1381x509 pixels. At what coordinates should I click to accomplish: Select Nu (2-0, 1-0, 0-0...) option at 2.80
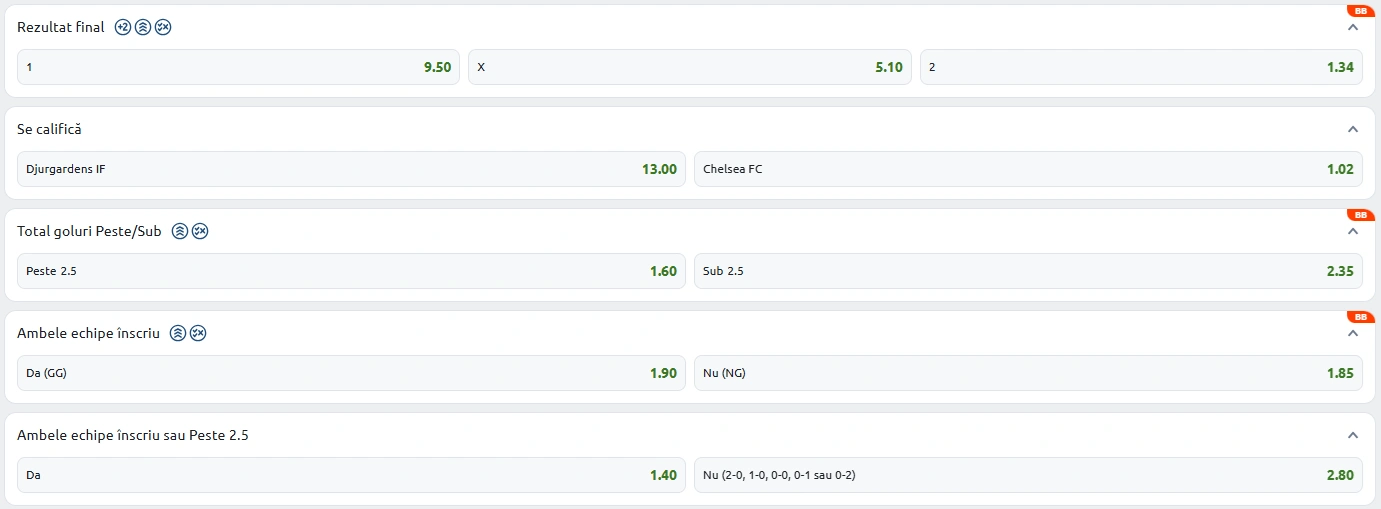(1027, 475)
